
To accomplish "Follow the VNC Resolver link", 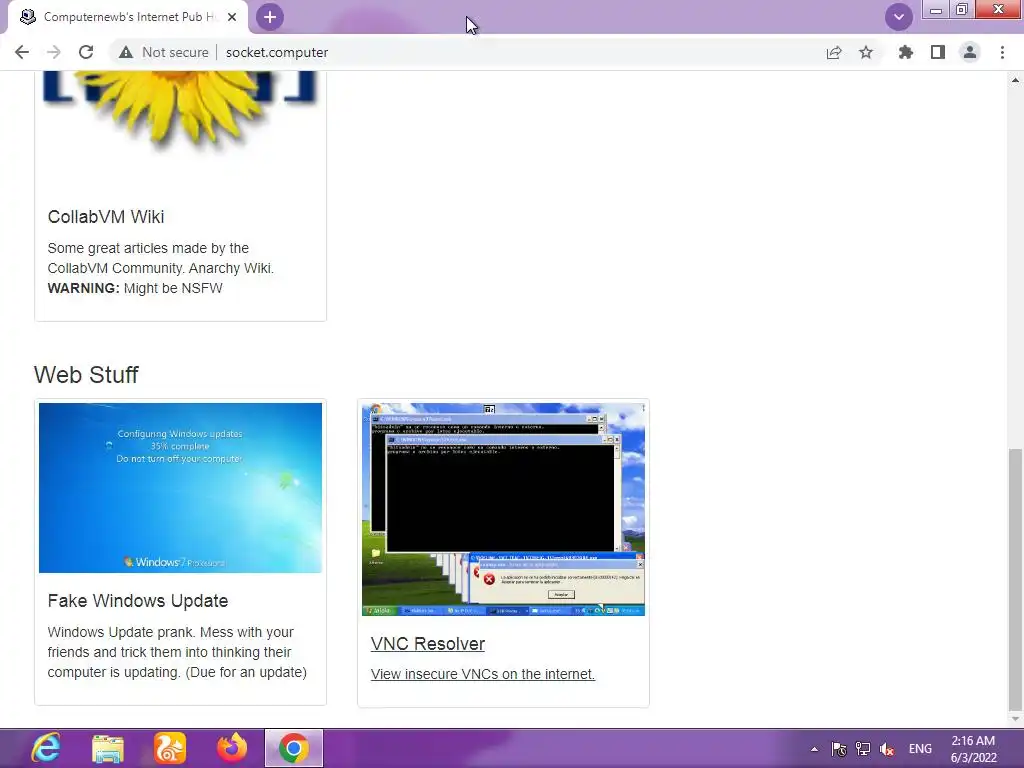I will (428, 644).
